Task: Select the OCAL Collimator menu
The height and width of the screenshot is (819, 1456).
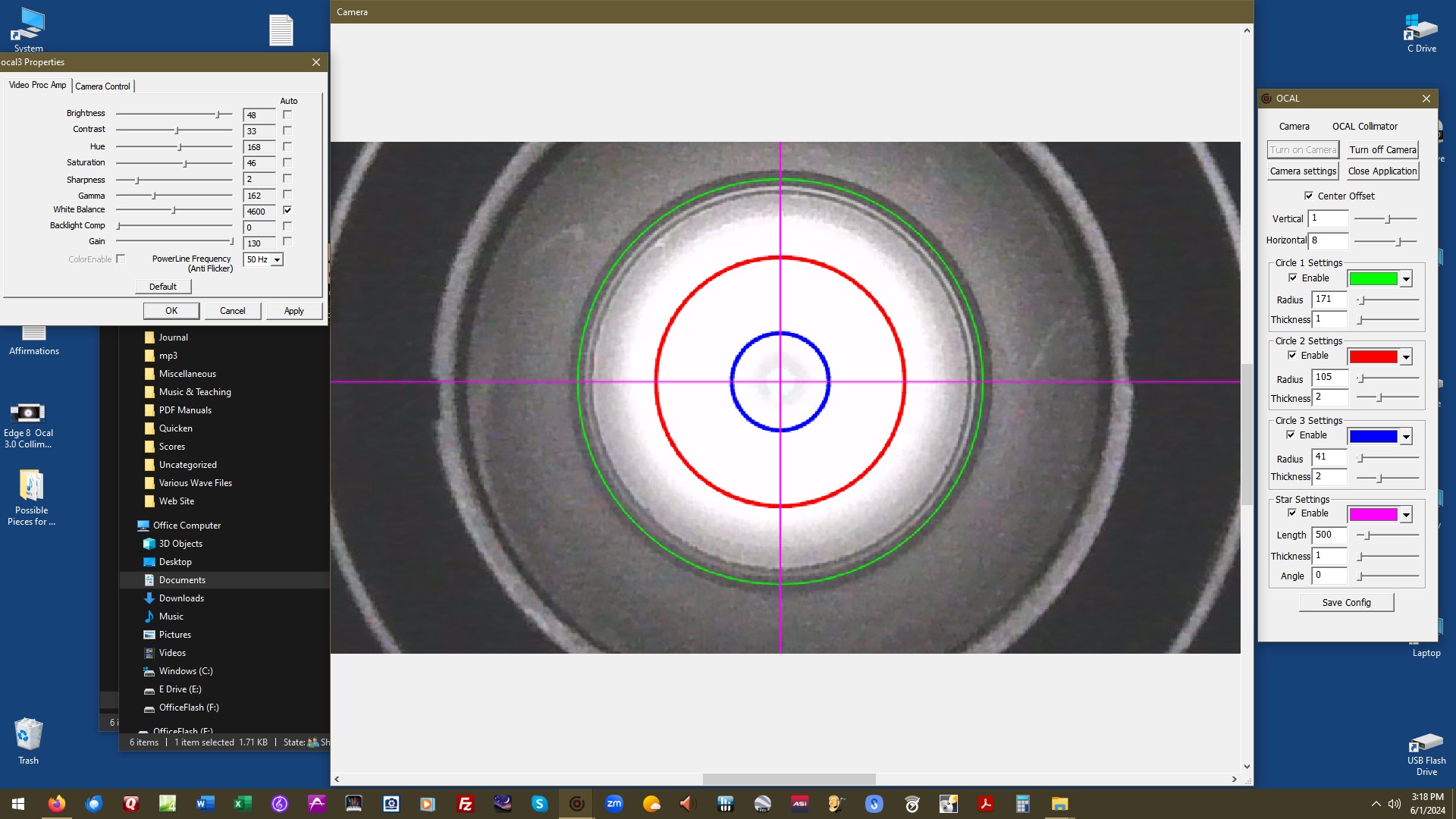Action: point(1364,127)
